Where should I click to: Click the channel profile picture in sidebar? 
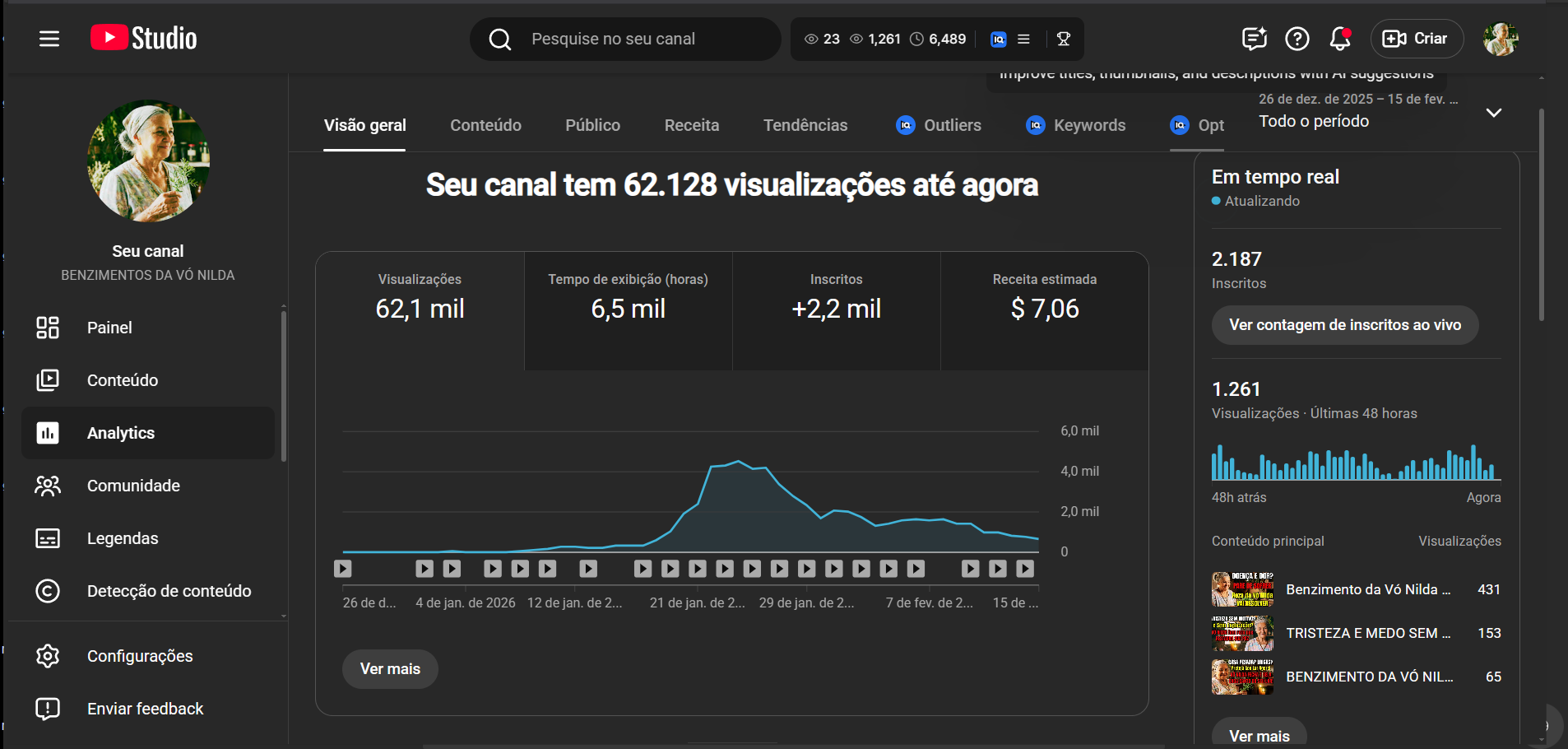[148, 160]
